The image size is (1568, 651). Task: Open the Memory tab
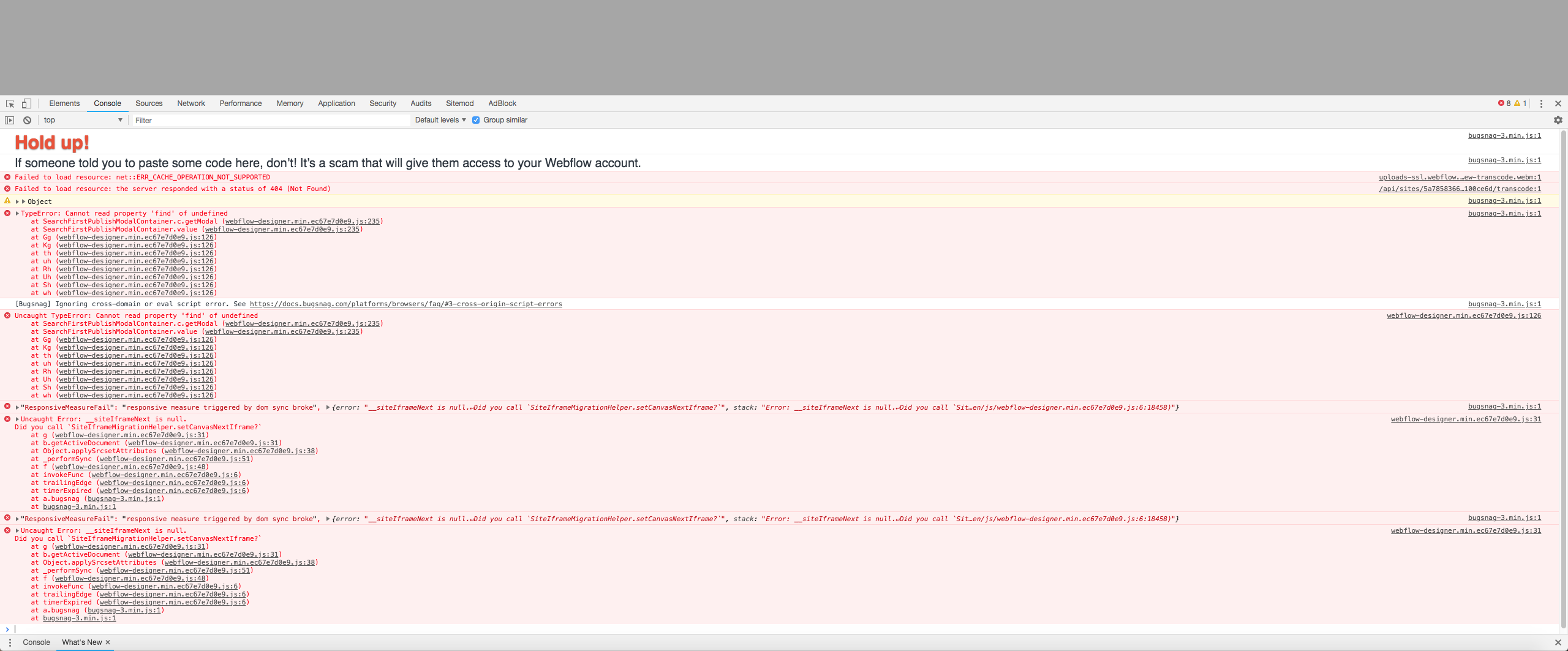[290, 103]
